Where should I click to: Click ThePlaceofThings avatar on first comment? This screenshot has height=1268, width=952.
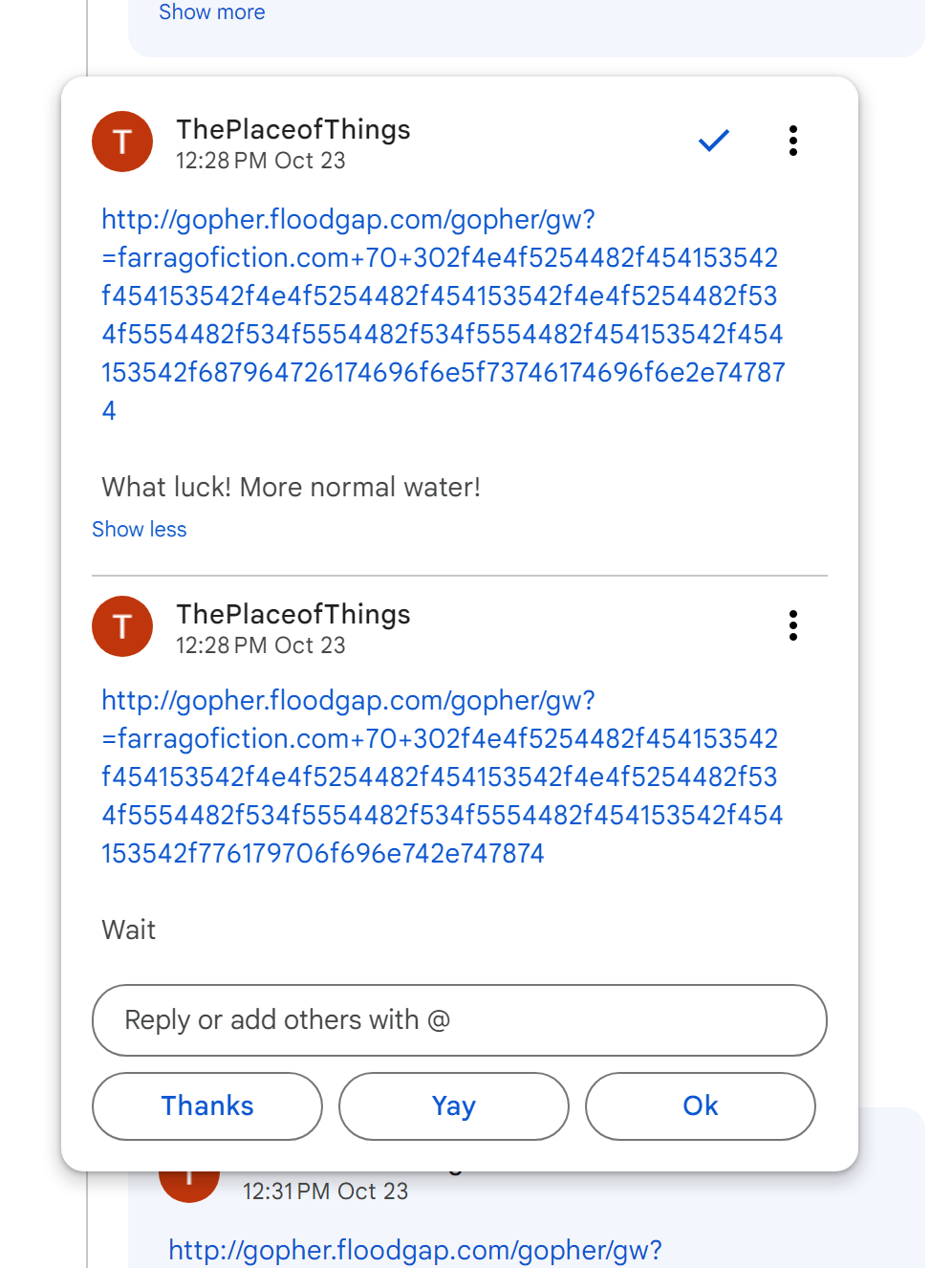(122, 142)
